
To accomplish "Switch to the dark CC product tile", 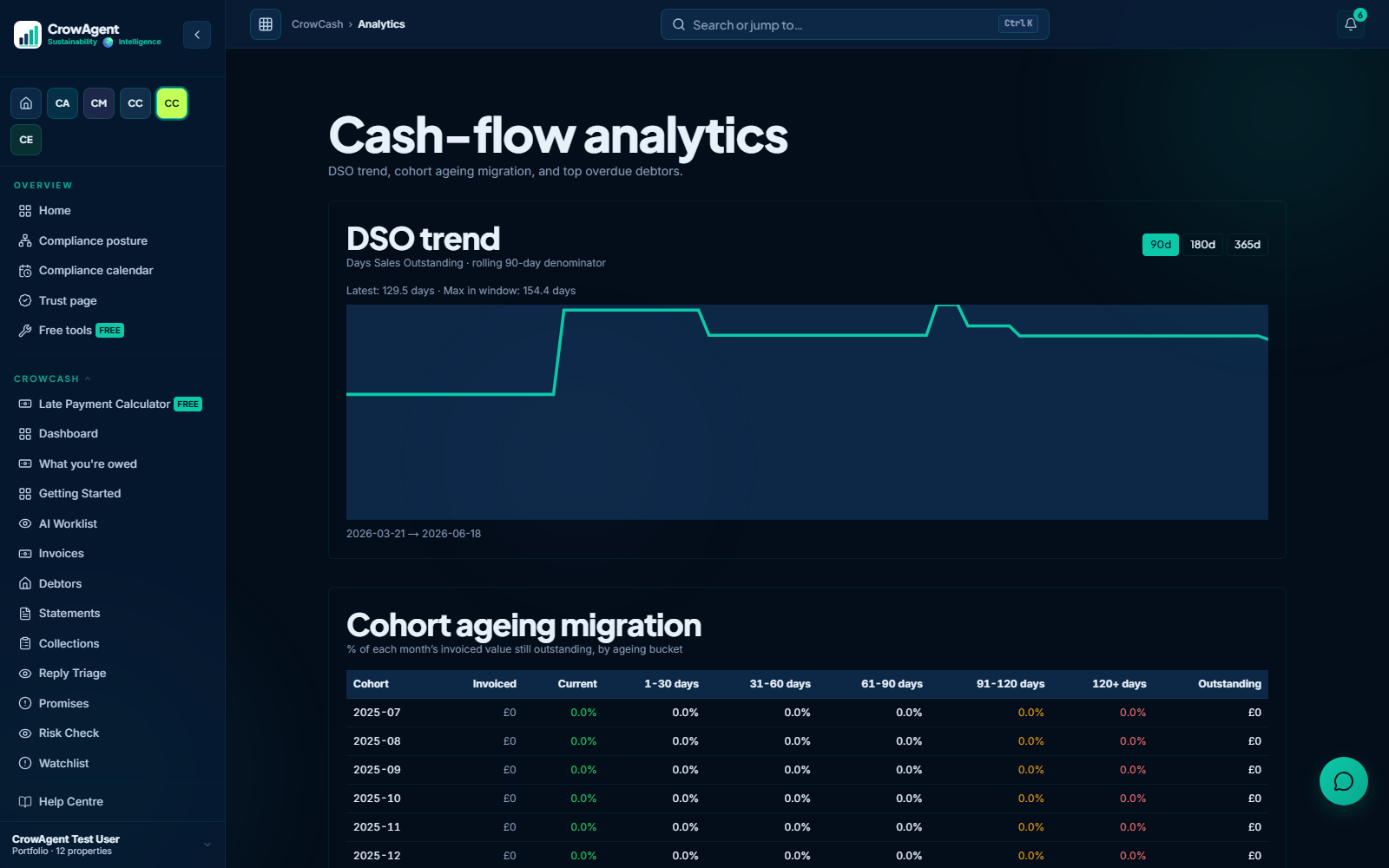I will coord(135,103).
